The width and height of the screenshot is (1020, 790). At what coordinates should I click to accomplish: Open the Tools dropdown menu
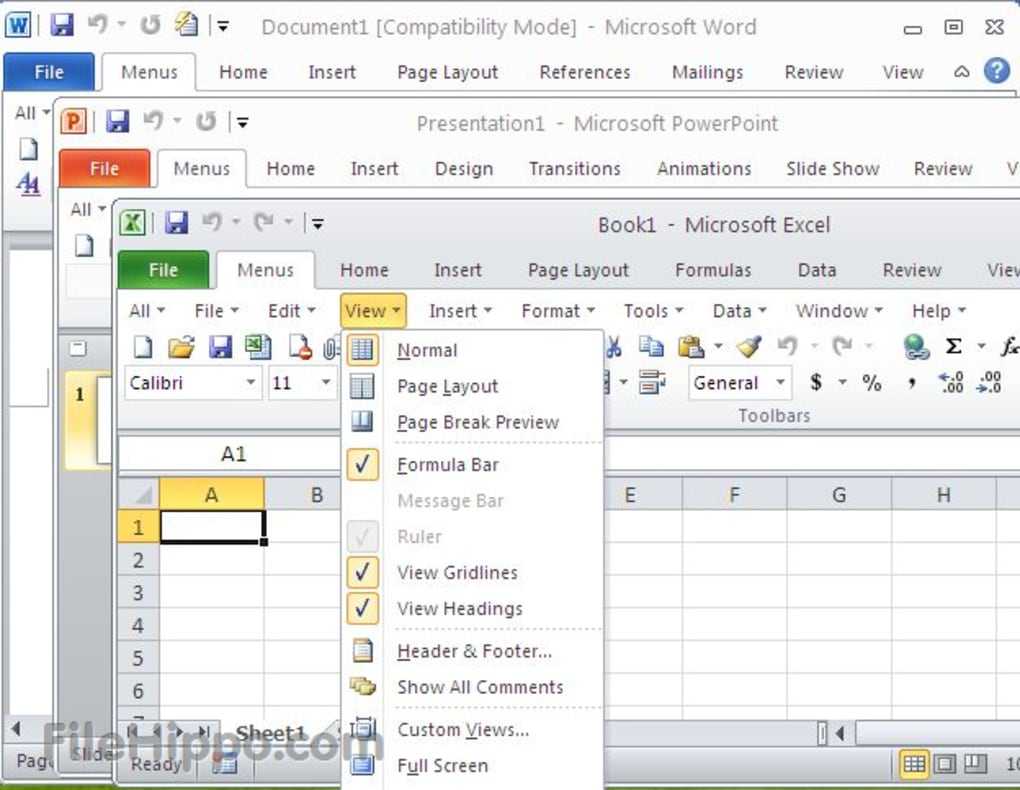653,311
